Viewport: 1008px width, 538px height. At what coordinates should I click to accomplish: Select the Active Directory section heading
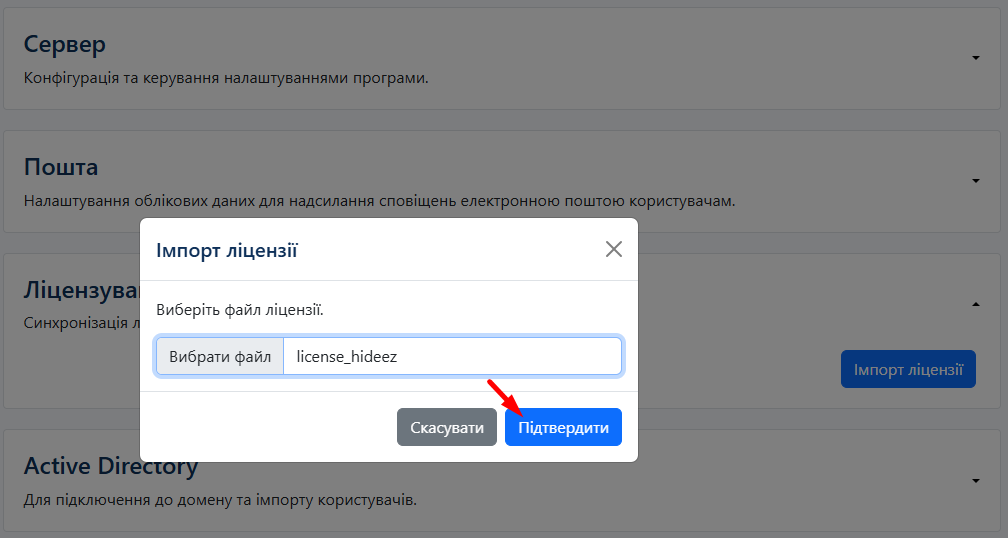[111, 467]
